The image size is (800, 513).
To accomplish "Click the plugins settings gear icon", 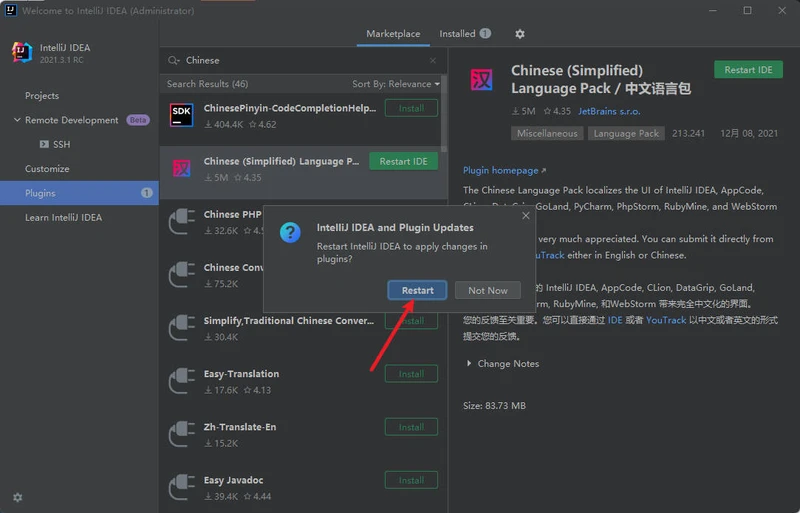I will [519, 34].
